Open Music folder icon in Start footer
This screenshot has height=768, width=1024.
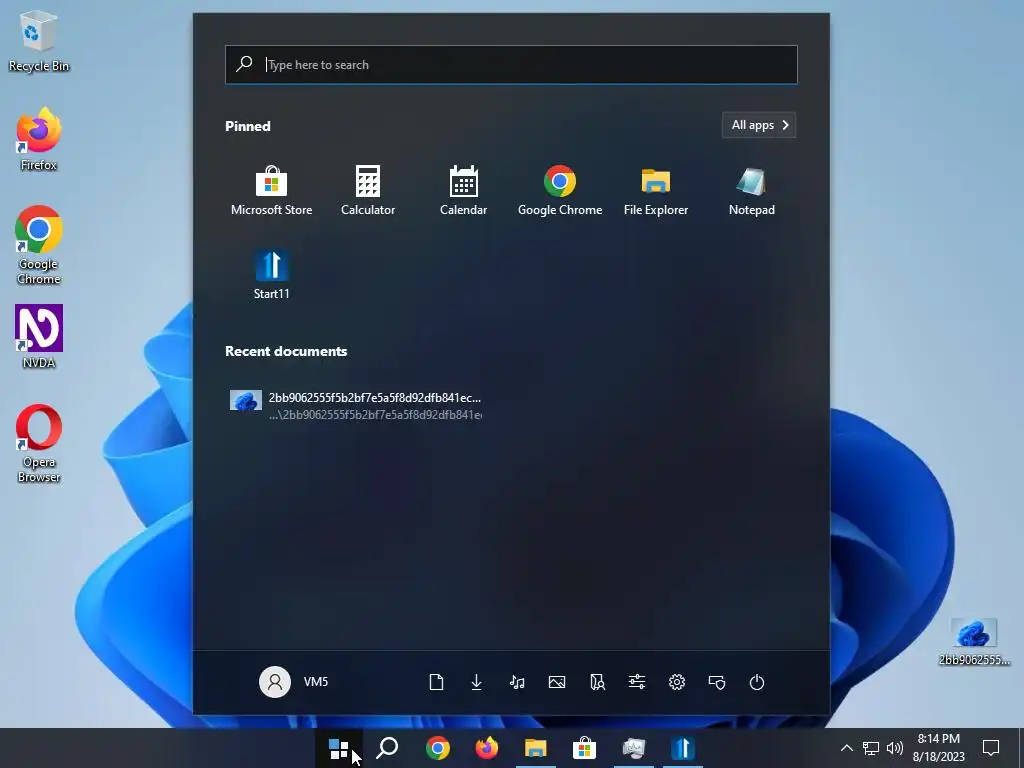[517, 682]
